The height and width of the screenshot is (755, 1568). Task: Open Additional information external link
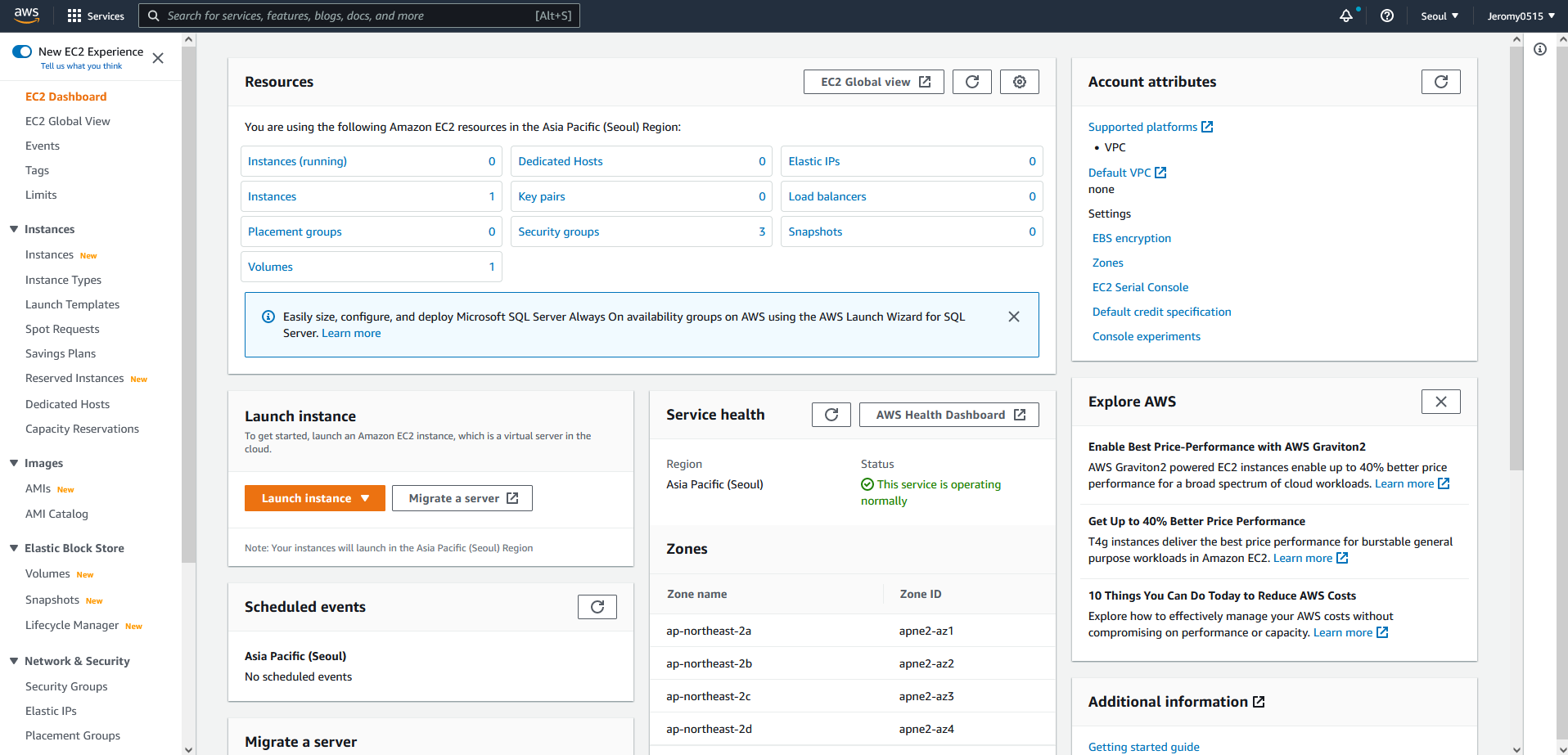(1177, 702)
